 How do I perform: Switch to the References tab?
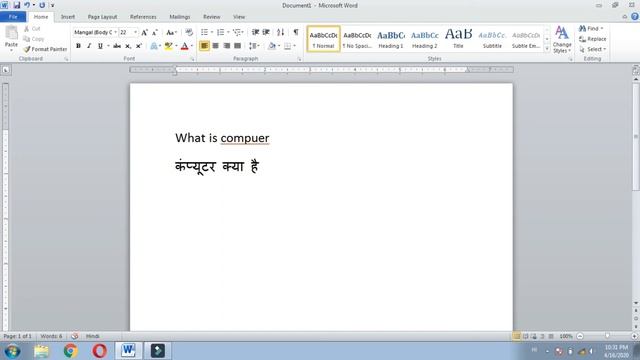tap(143, 17)
